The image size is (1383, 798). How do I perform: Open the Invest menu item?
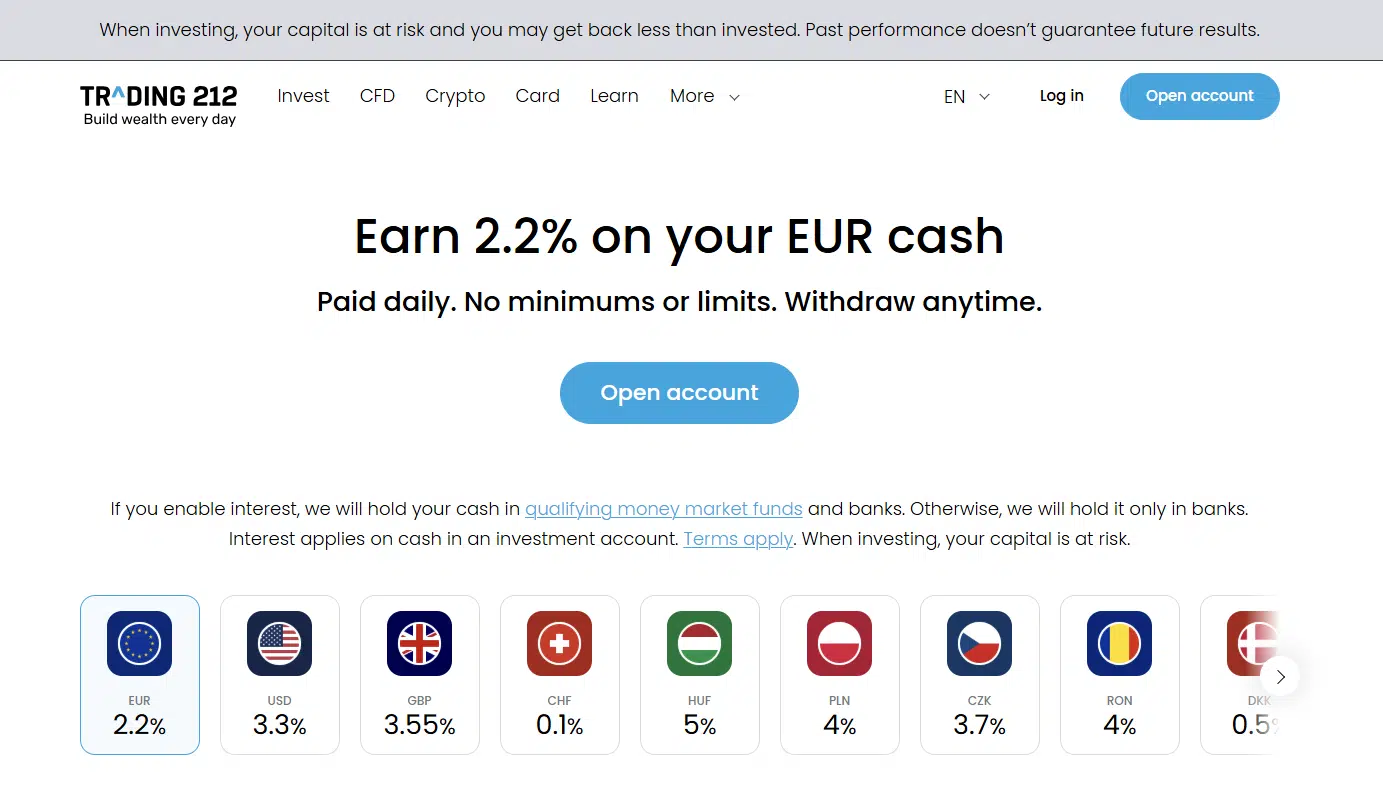pyautogui.click(x=303, y=96)
